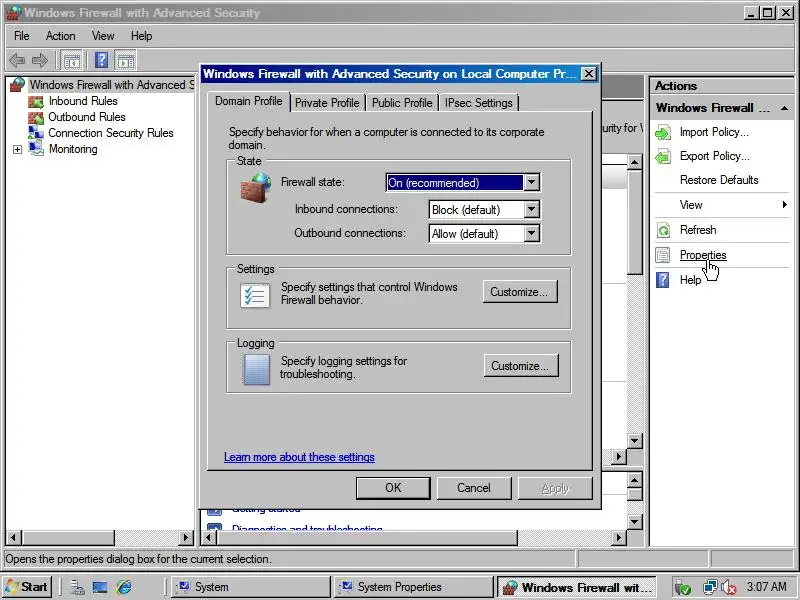Image resolution: width=800 pixels, height=600 pixels.
Task: Click the Start button
Action: pyautogui.click(x=27, y=587)
